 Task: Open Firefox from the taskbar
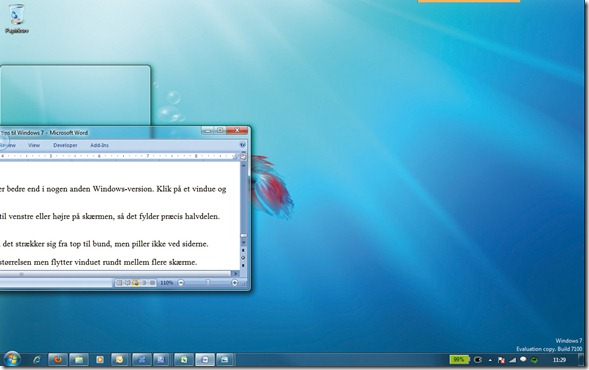point(57,360)
